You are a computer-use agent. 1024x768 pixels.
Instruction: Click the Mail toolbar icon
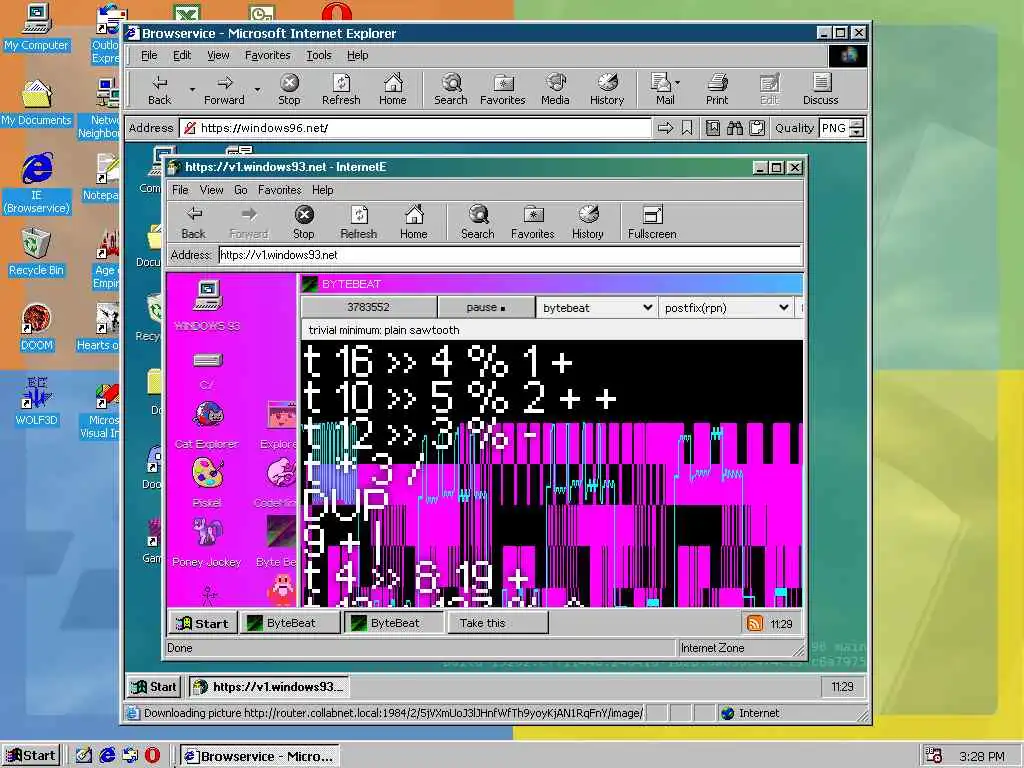coord(664,89)
